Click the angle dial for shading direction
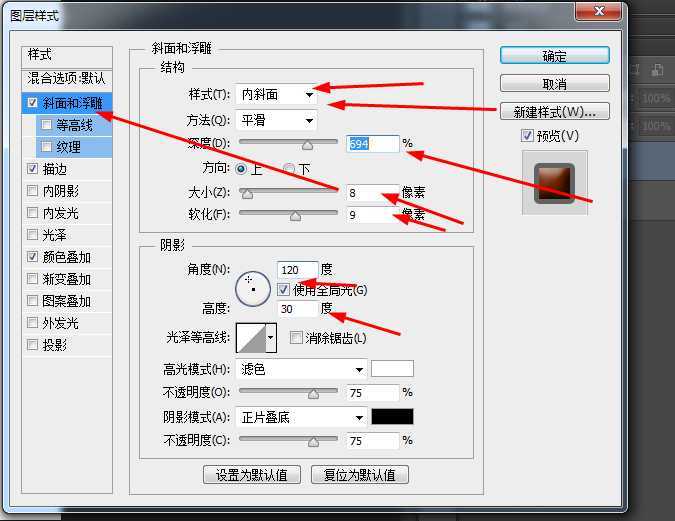The image size is (675, 521). [x=252, y=289]
